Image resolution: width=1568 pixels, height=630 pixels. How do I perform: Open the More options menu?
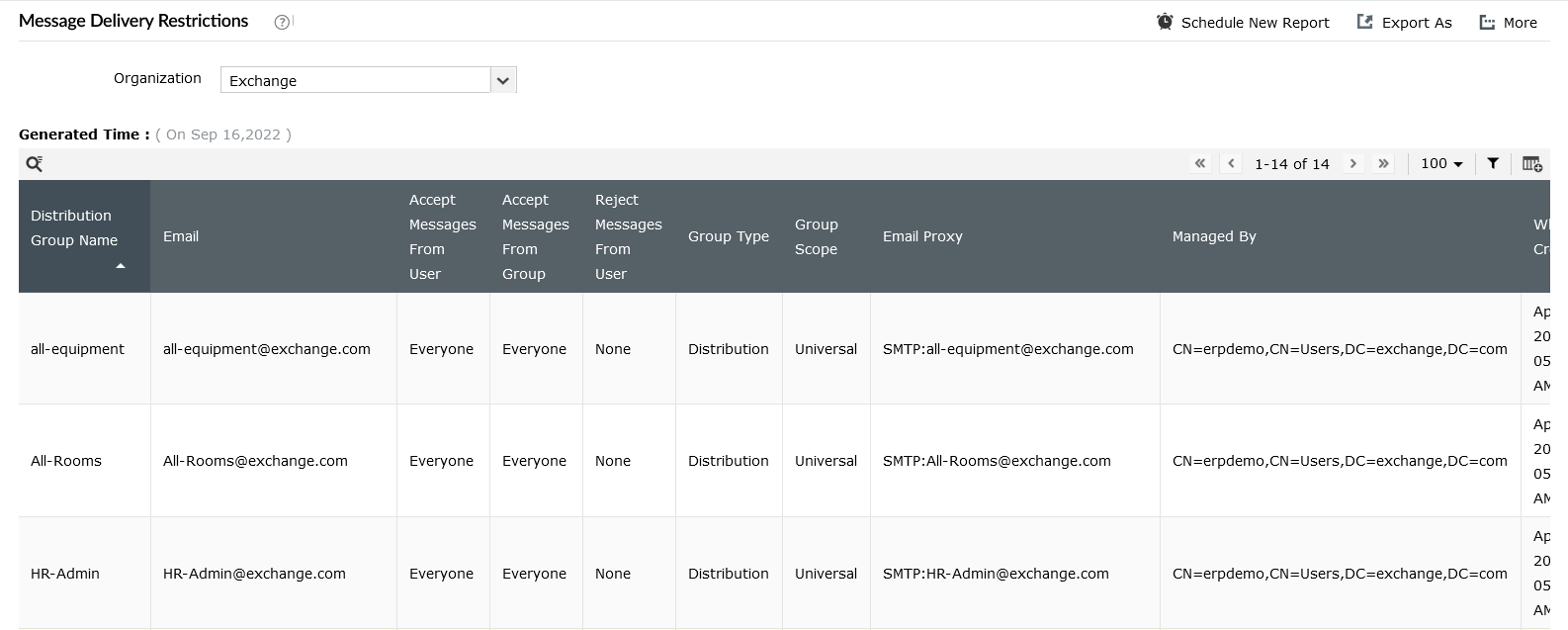(x=1508, y=23)
